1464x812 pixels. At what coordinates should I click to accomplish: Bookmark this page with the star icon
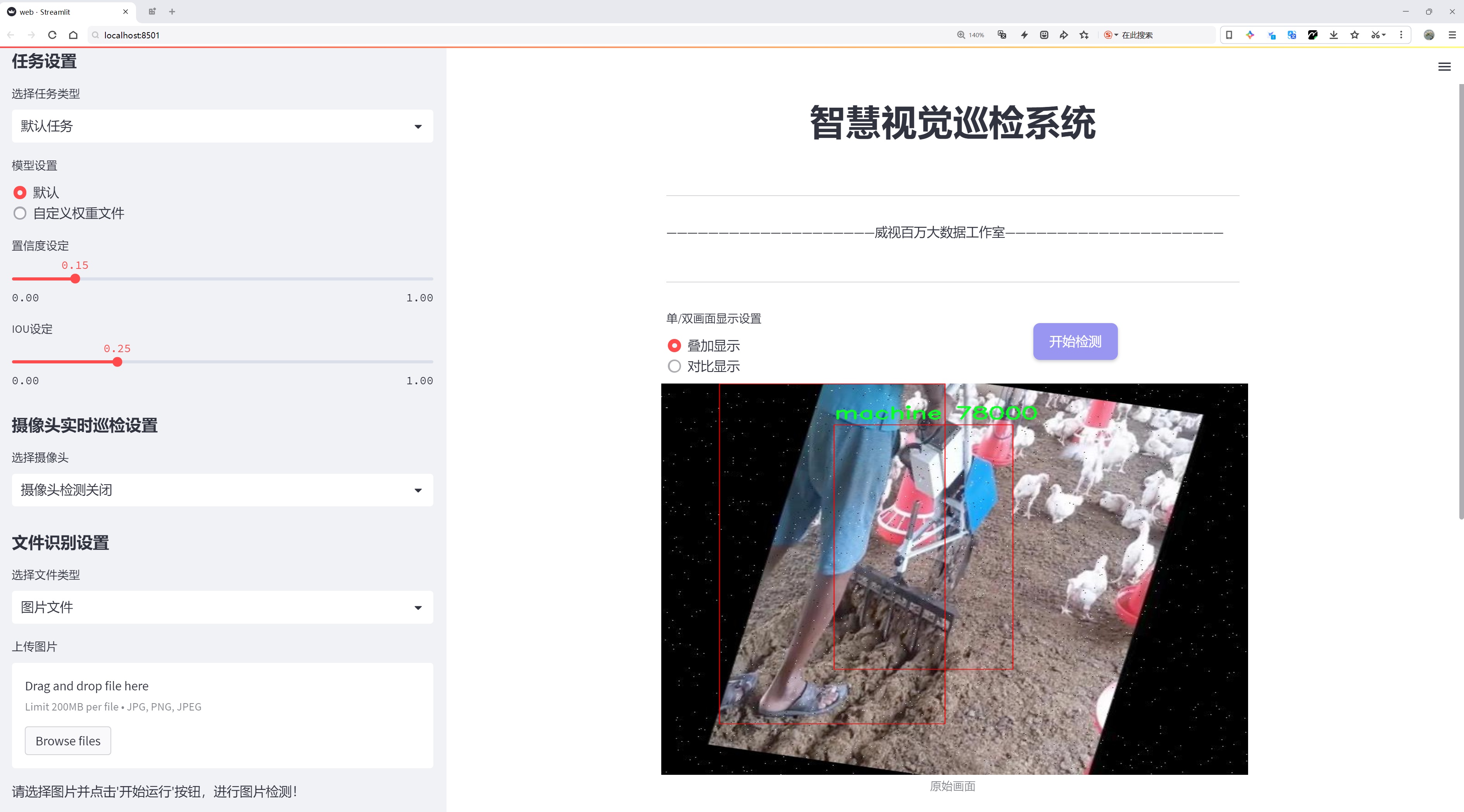[1354, 34]
